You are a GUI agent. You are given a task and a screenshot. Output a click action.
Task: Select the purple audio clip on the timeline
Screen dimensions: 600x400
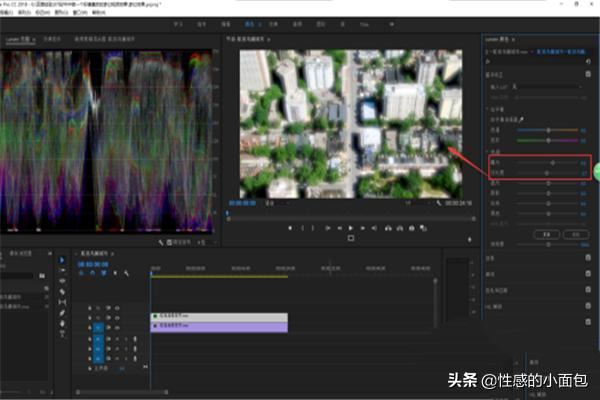click(219, 326)
